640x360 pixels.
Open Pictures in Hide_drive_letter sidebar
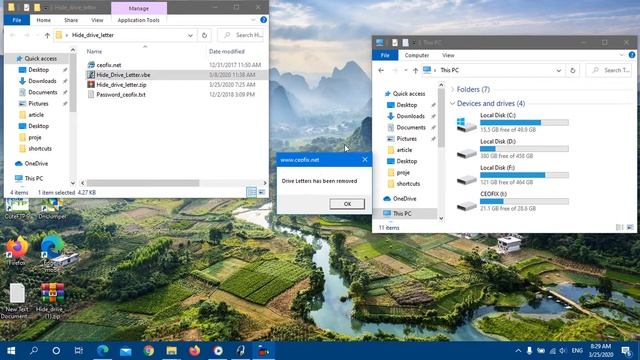click(38, 104)
